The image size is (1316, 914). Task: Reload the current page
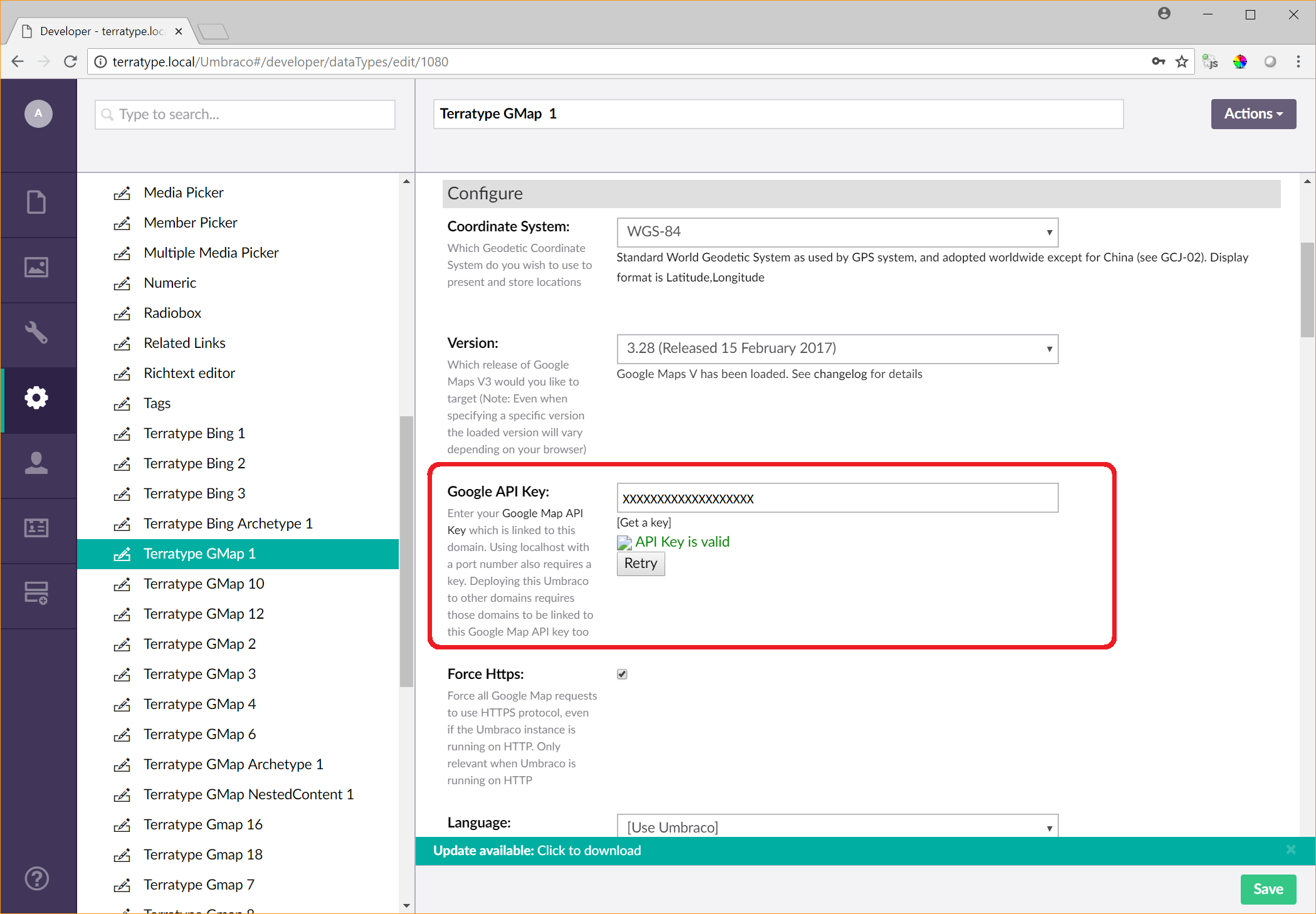70,61
